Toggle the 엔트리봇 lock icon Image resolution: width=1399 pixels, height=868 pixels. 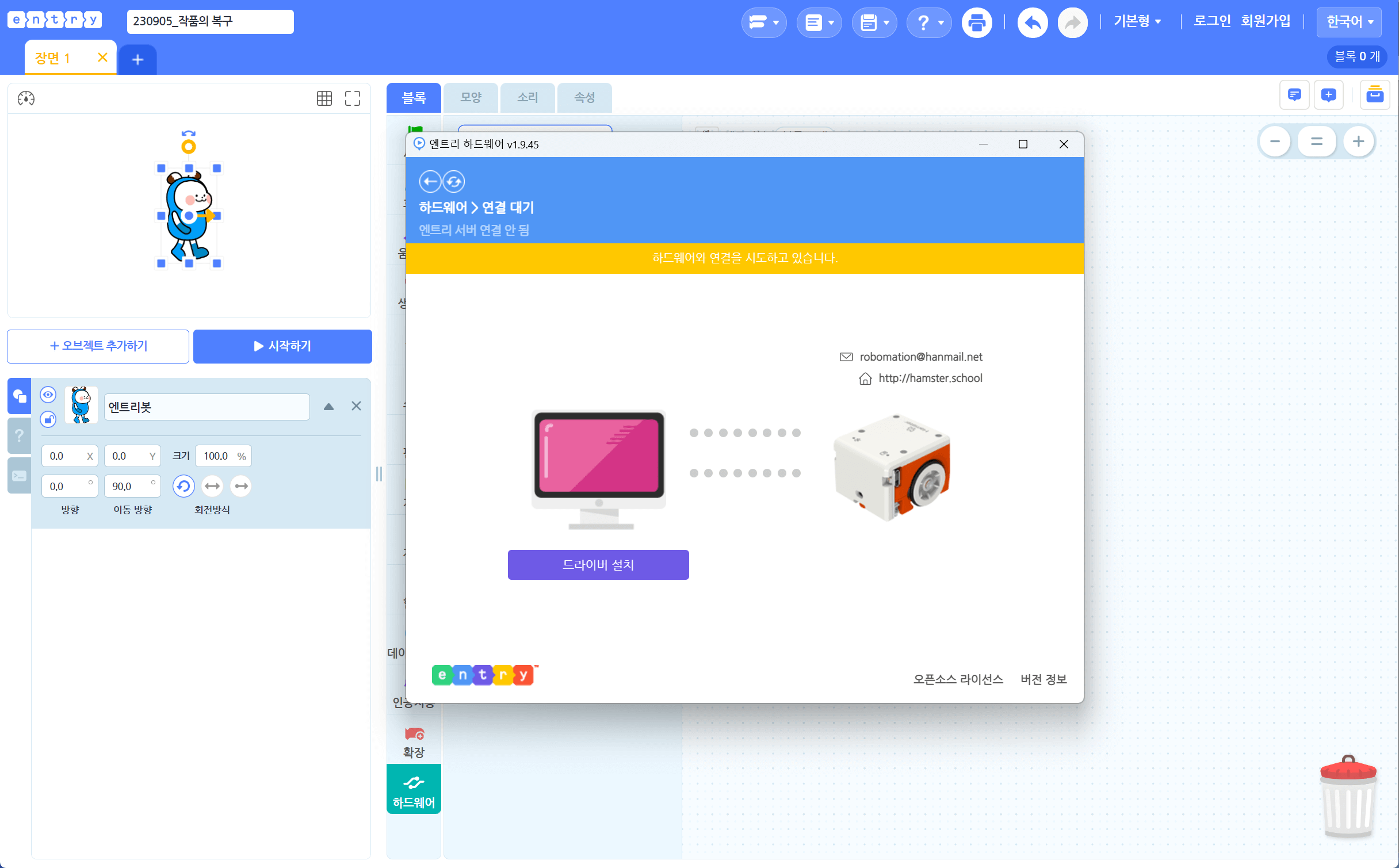[48, 419]
